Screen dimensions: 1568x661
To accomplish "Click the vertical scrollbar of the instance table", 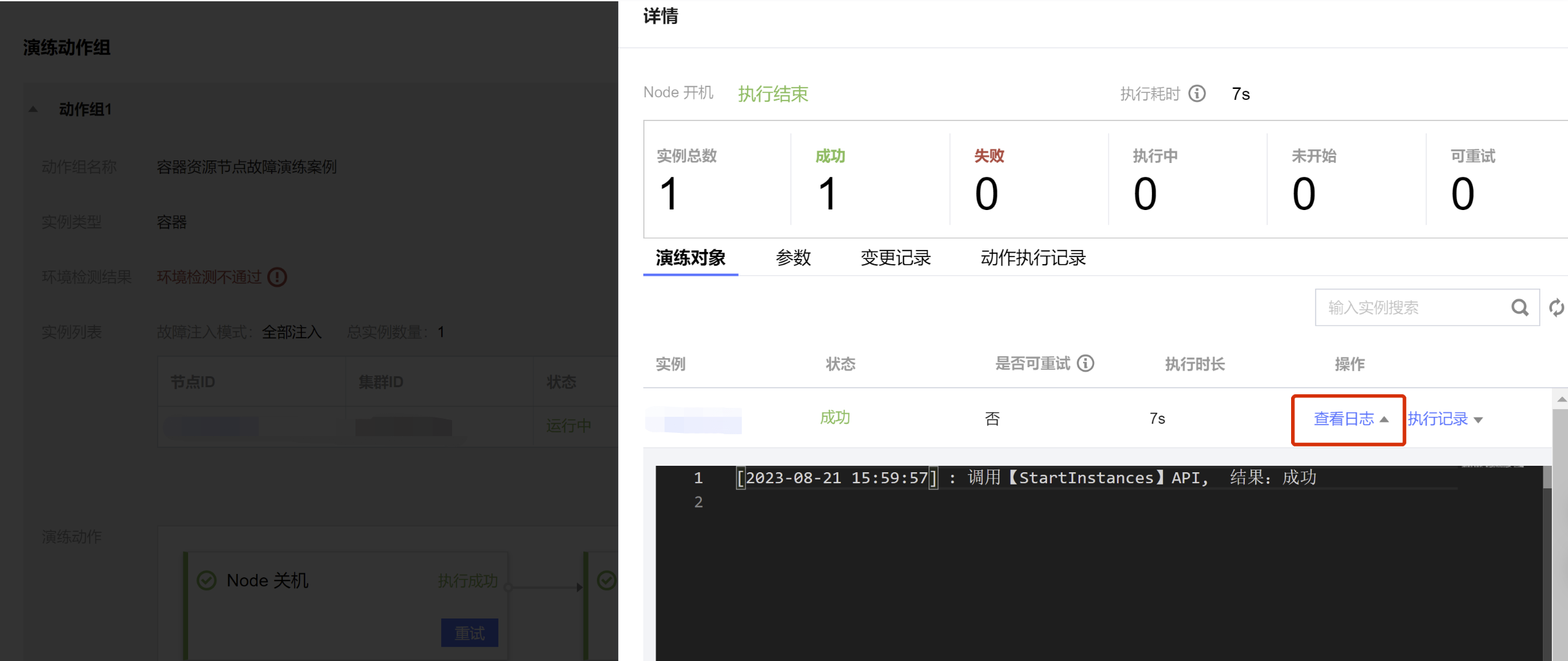I will click(1560, 535).
